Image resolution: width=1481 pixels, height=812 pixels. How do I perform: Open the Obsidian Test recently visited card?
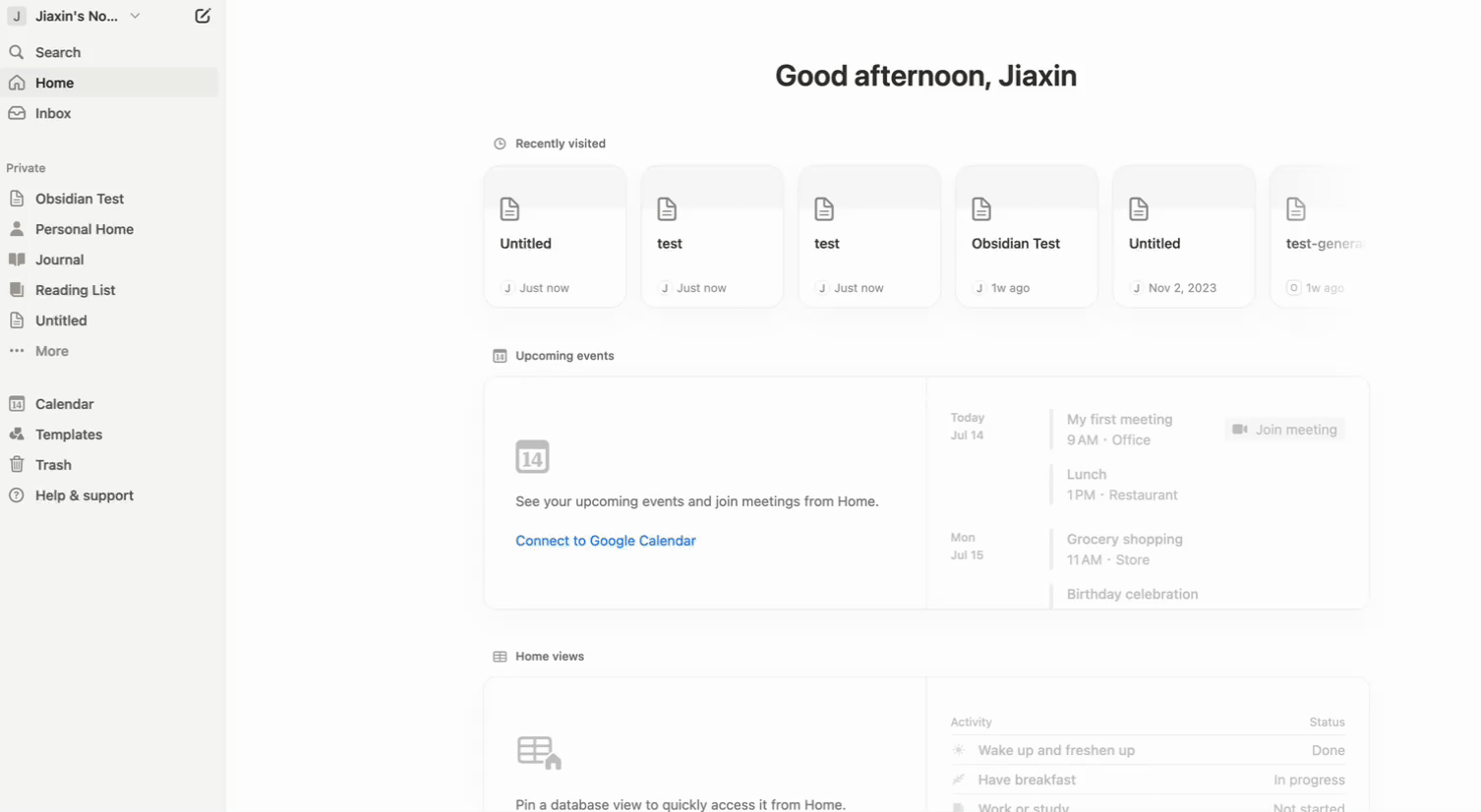tap(1026, 237)
